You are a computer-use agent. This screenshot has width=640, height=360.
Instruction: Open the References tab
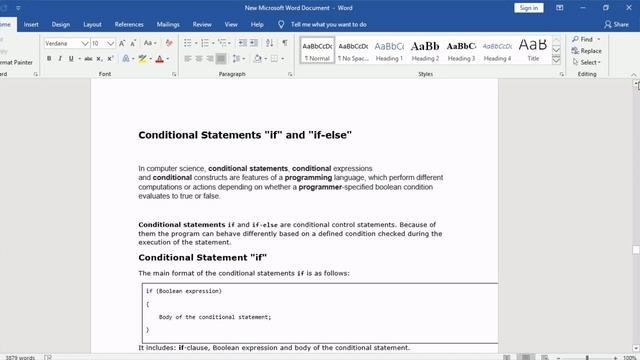129,24
